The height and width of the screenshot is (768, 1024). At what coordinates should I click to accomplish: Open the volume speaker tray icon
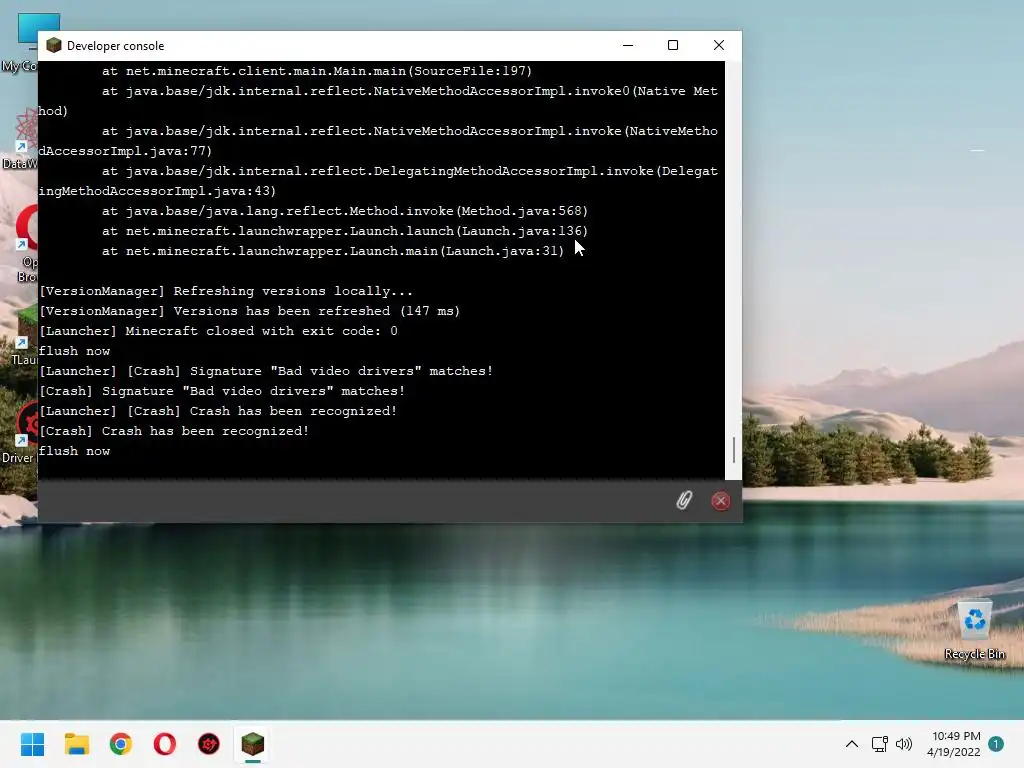pyautogui.click(x=904, y=744)
